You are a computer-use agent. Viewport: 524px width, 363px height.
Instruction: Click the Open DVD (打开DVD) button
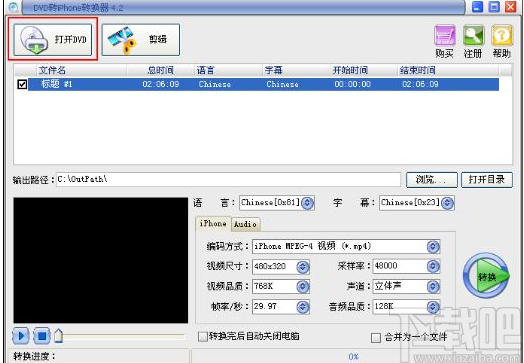click(53, 39)
